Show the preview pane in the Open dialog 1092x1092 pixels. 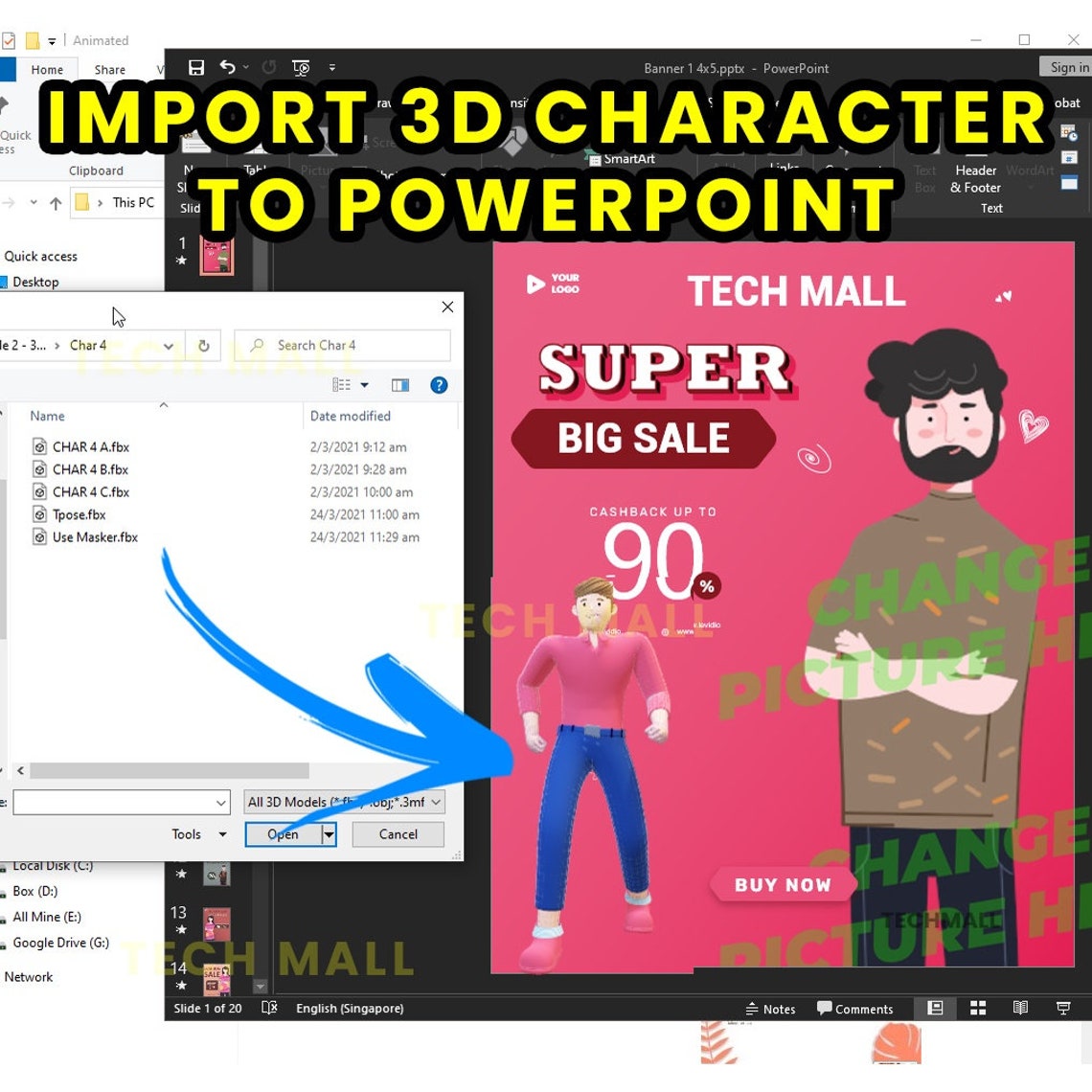point(399,384)
